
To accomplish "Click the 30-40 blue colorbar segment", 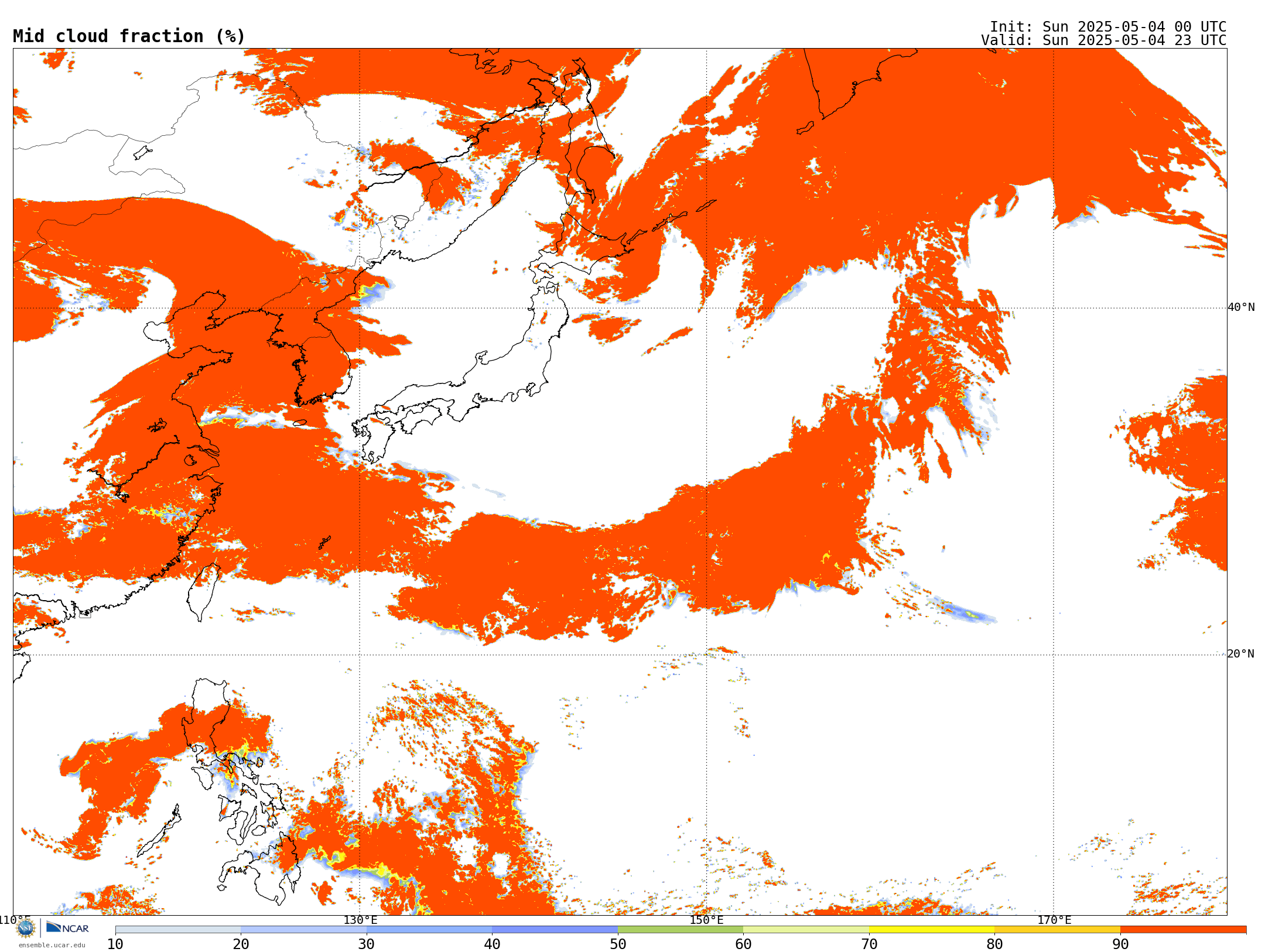I will (429, 930).
